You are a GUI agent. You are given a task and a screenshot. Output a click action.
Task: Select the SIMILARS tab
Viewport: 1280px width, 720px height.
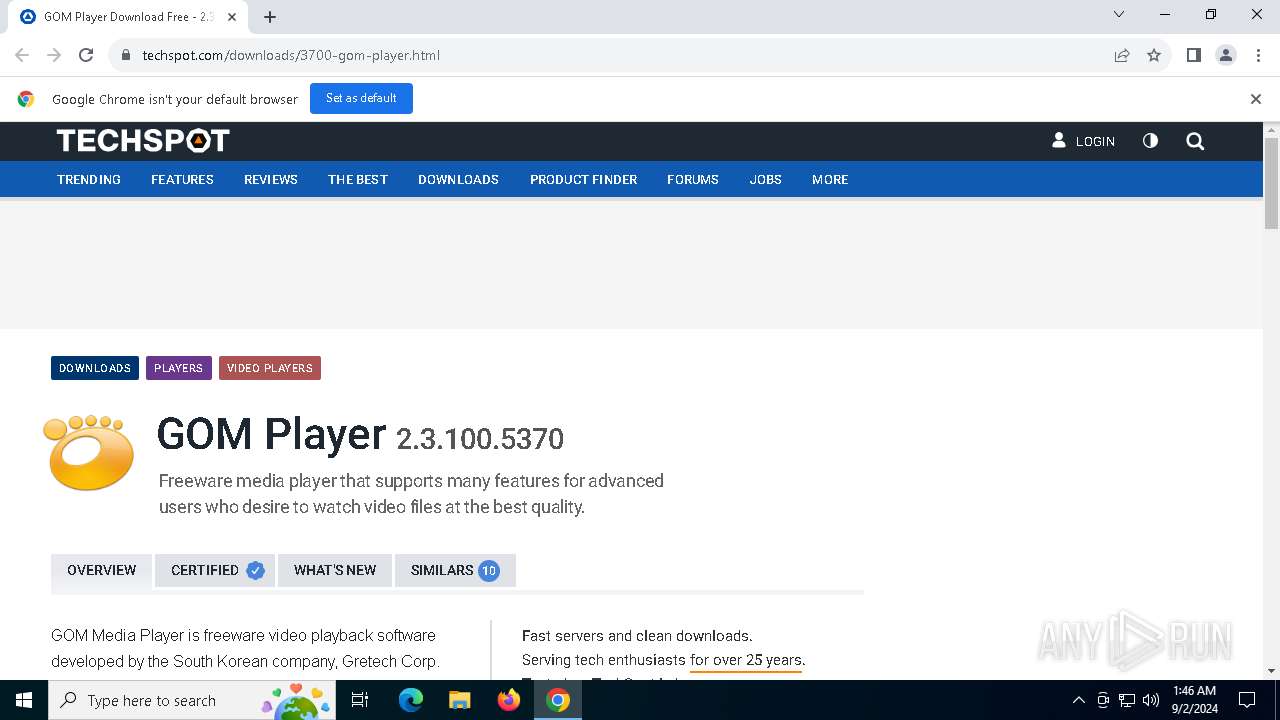tap(455, 570)
